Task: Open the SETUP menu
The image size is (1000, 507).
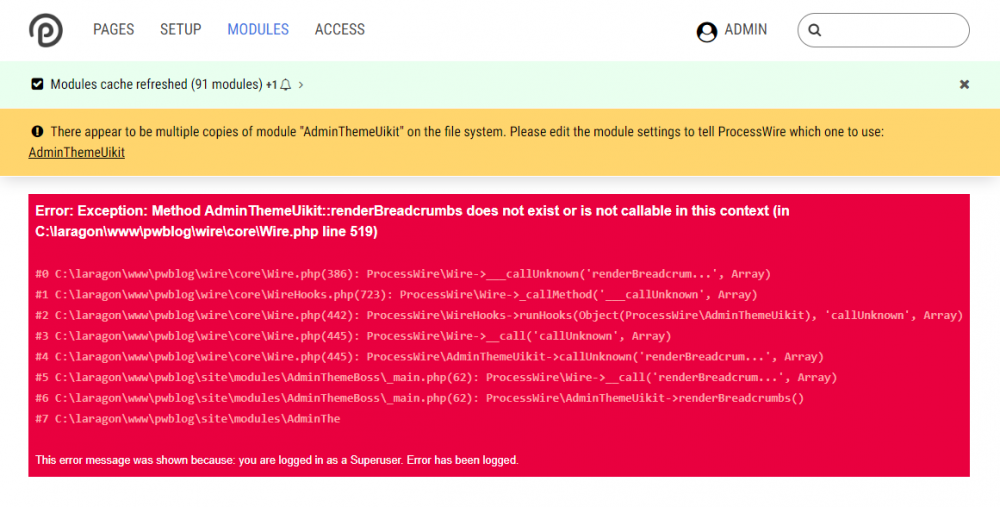Action: point(180,30)
